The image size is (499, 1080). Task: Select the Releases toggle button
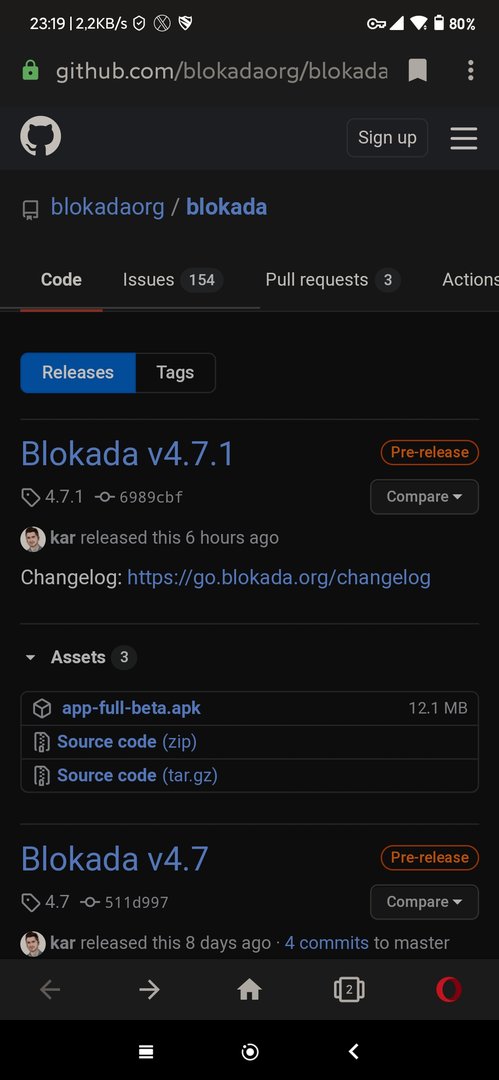coord(78,373)
